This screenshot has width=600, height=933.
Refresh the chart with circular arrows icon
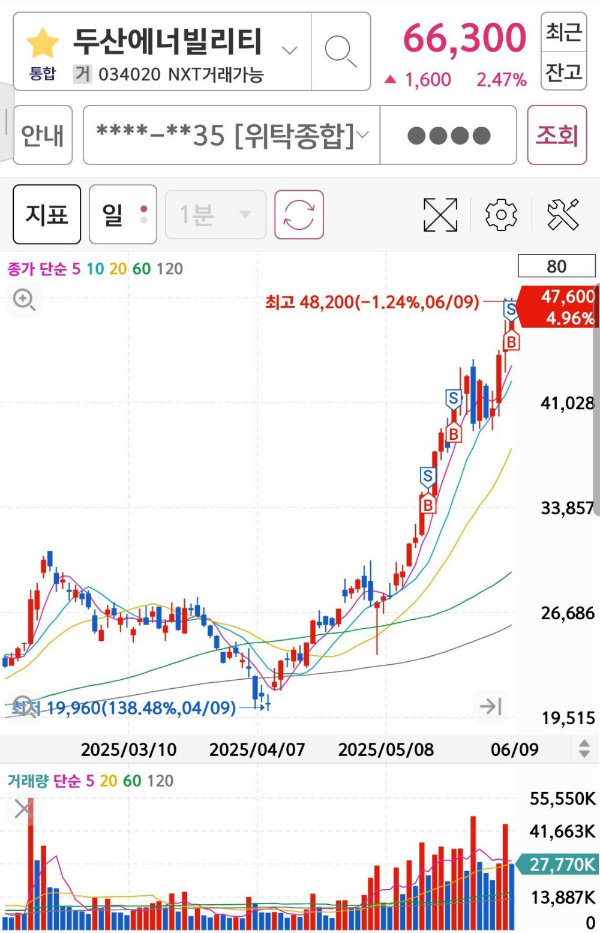(299, 214)
